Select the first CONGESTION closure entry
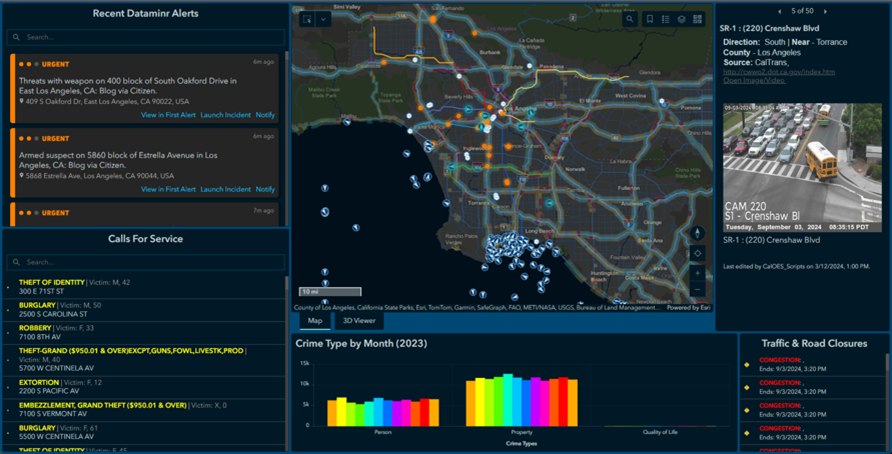Image resolution: width=892 pixels, height=454 pixels. tap(813, 364)
